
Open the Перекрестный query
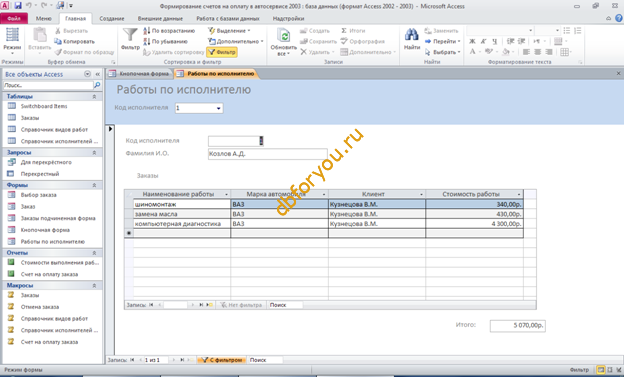coord(40,174)
